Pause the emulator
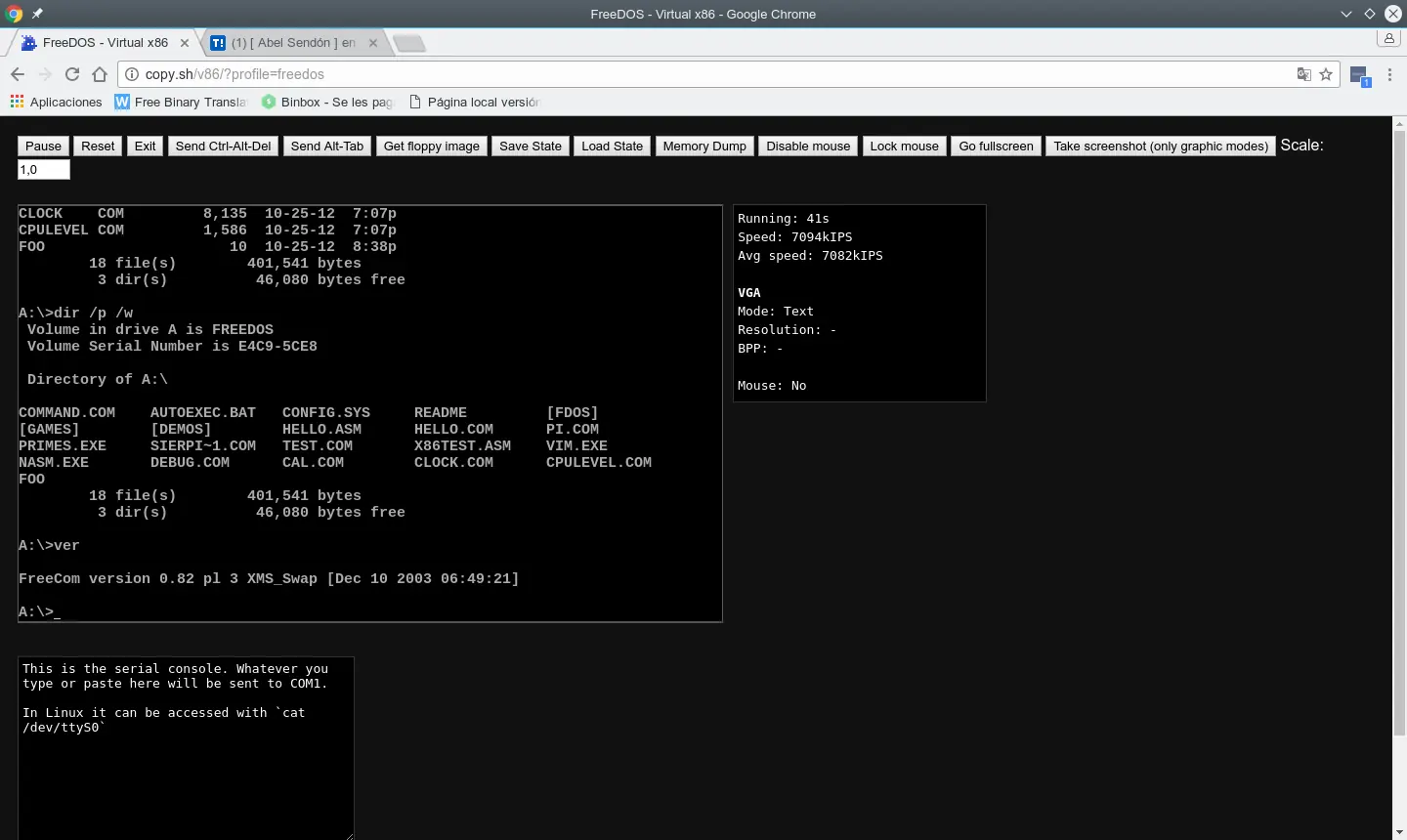The image size is (1407, 840). click(43, 146)
